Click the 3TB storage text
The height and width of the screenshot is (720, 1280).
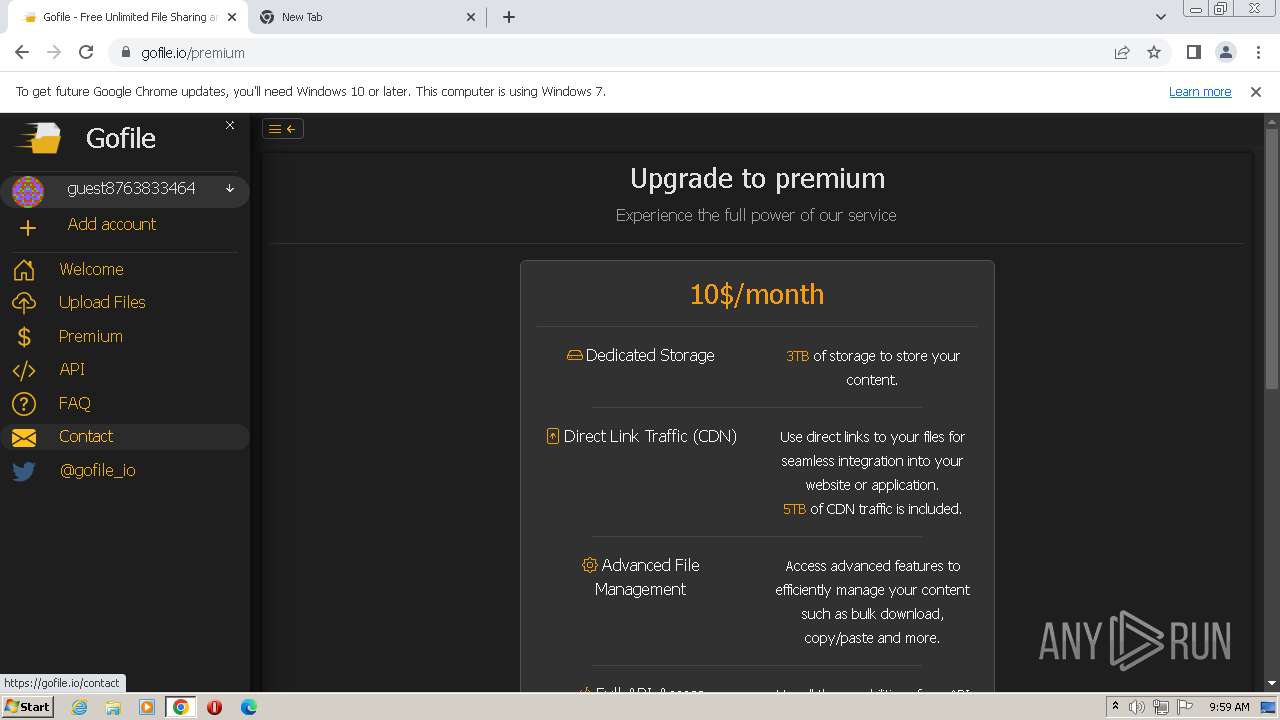[797, 356]
